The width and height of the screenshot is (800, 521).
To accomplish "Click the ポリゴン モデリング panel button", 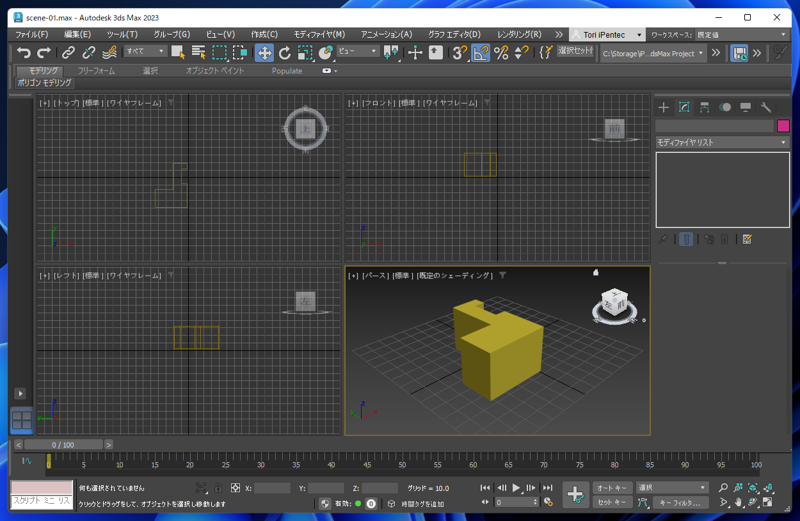I will (x=45, y=83).
